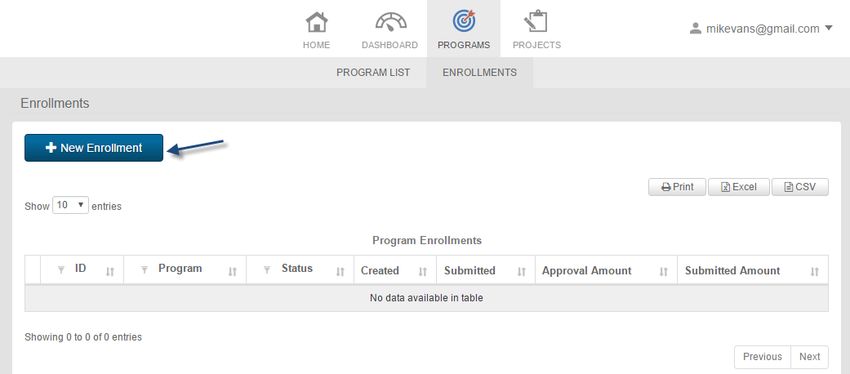The width and height of the screenshot is (850, 374).
Task: Sort by Submitted column arrows
Action: point(521,272)
